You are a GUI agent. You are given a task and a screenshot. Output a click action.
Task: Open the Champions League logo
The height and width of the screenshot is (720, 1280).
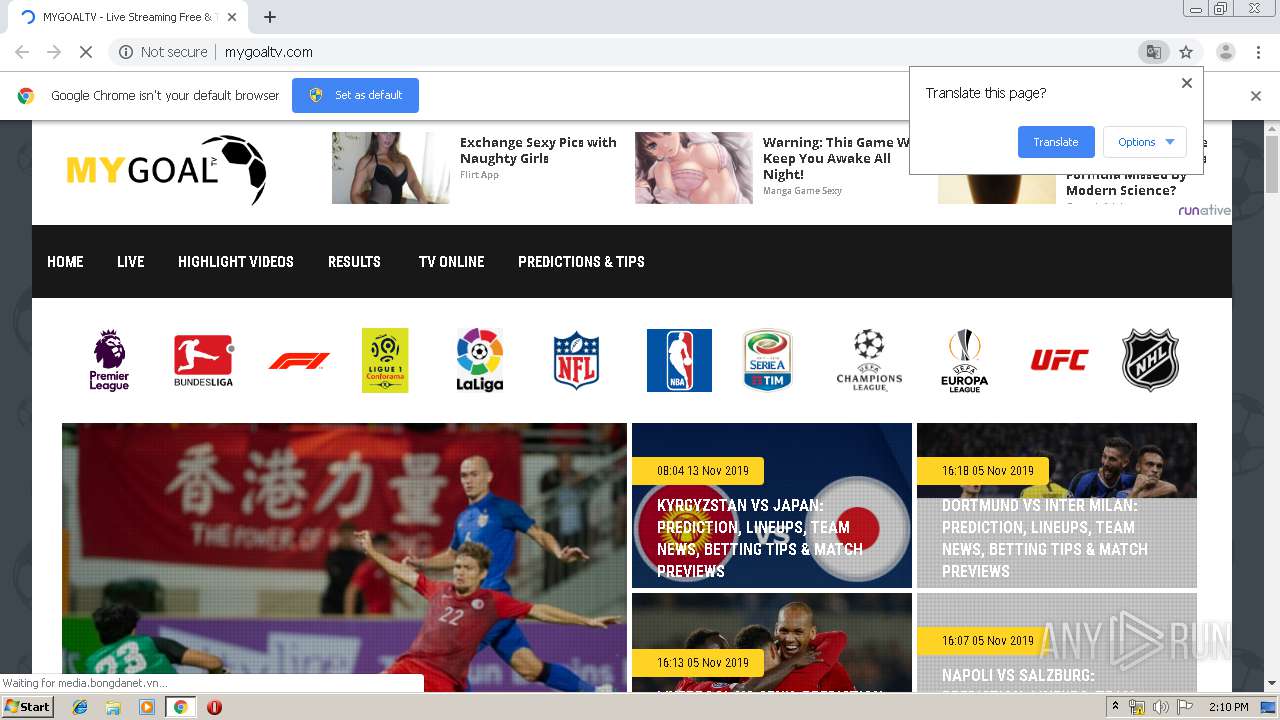(x=869, y=360)
